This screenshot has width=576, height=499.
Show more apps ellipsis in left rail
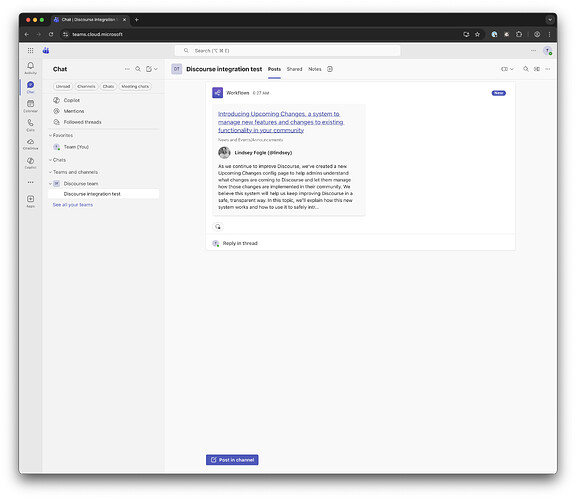point(30,182)
